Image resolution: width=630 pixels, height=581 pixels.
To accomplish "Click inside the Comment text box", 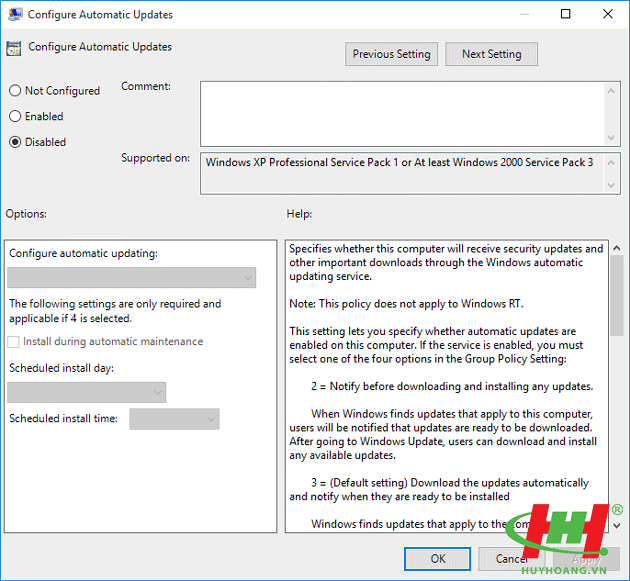I will 402,114.
